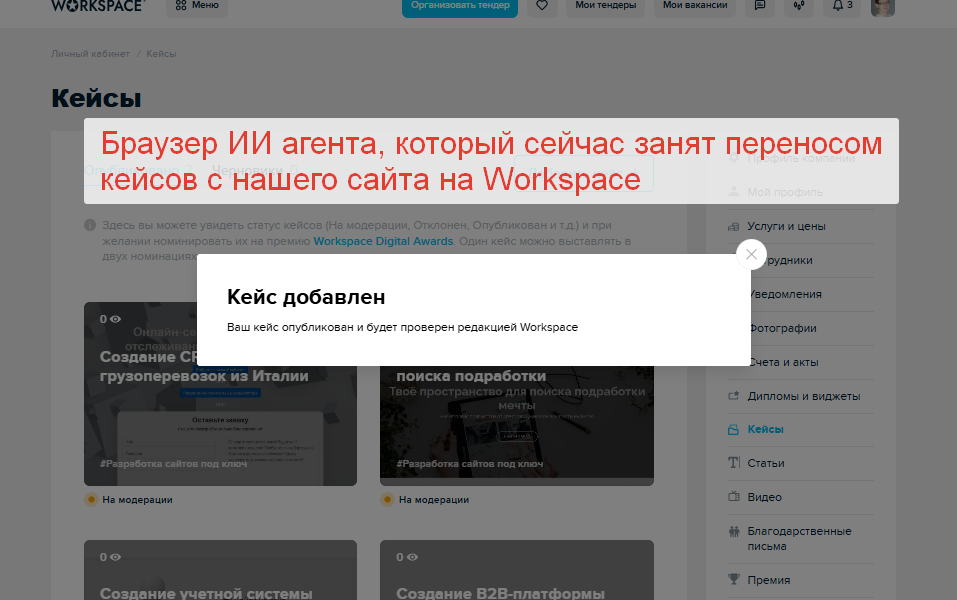The height and width of the screenshot is (600, 957).
Task: Open 'Мой профиль' in the sidebar
Action: (x=785, y=192)
